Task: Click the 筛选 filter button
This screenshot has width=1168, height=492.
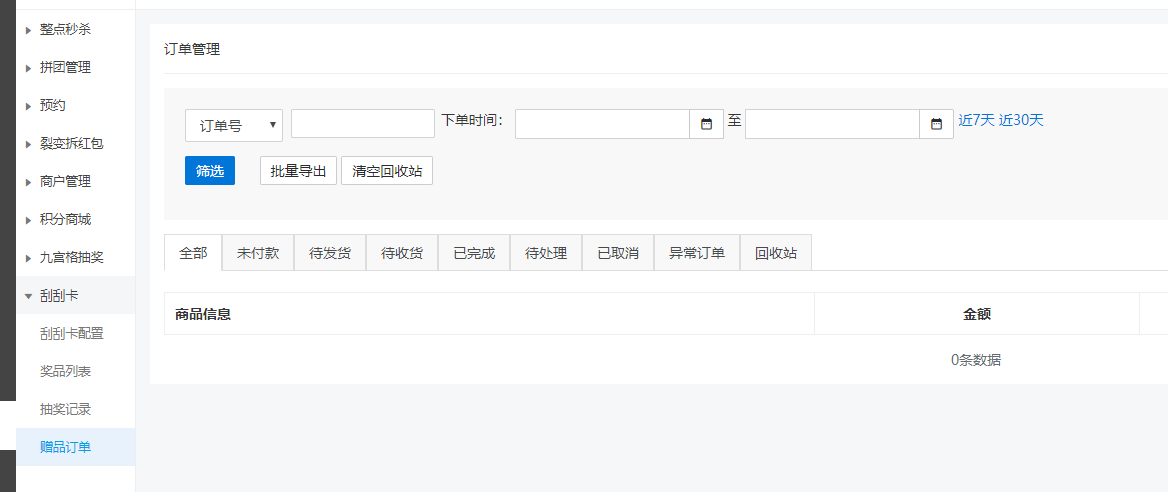Action: pos(210,171)
